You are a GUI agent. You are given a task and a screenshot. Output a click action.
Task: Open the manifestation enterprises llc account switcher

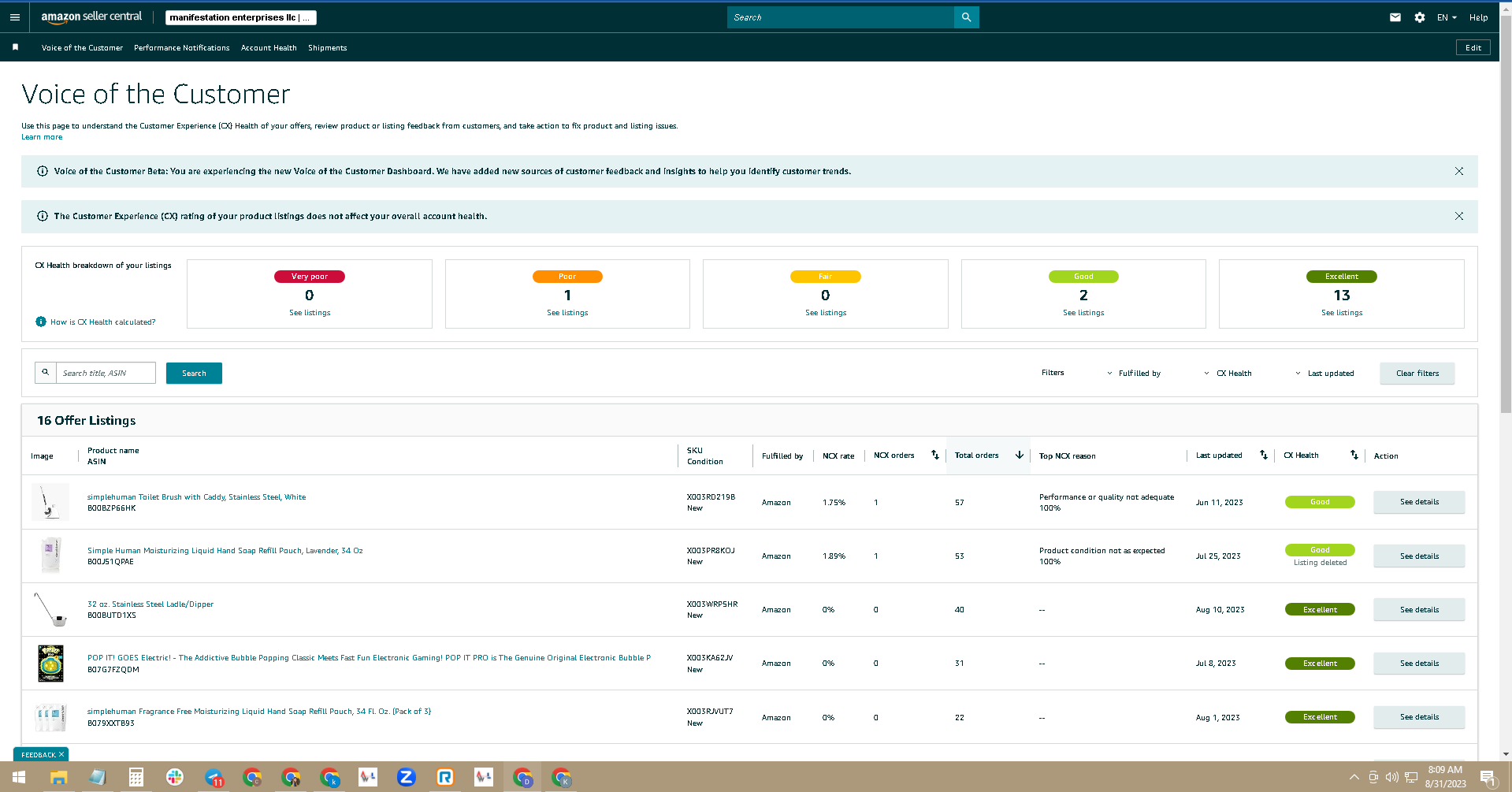(241, 17)
